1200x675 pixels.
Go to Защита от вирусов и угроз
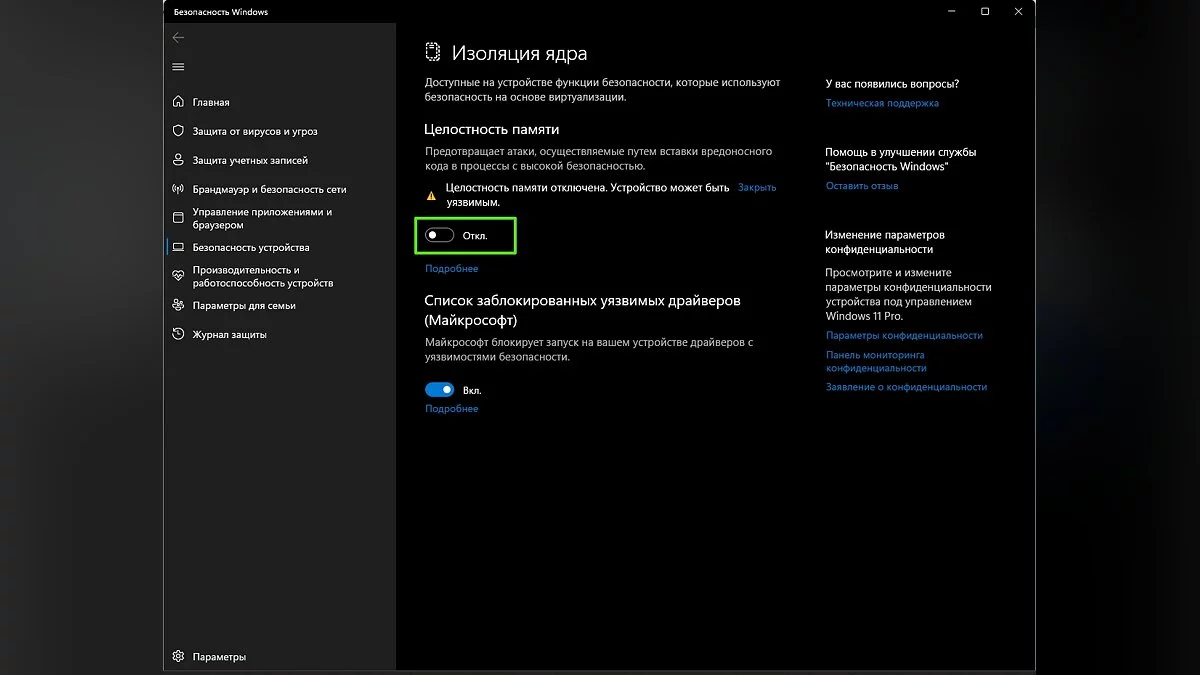tap(255, 131)
